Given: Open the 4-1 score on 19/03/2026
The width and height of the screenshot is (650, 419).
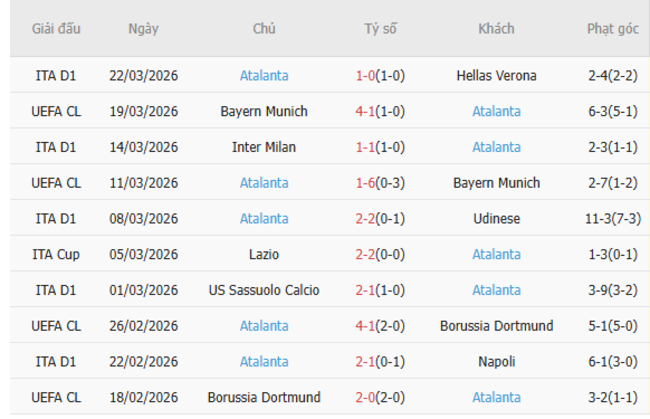Looking at the screenshot, I should 365,111.
